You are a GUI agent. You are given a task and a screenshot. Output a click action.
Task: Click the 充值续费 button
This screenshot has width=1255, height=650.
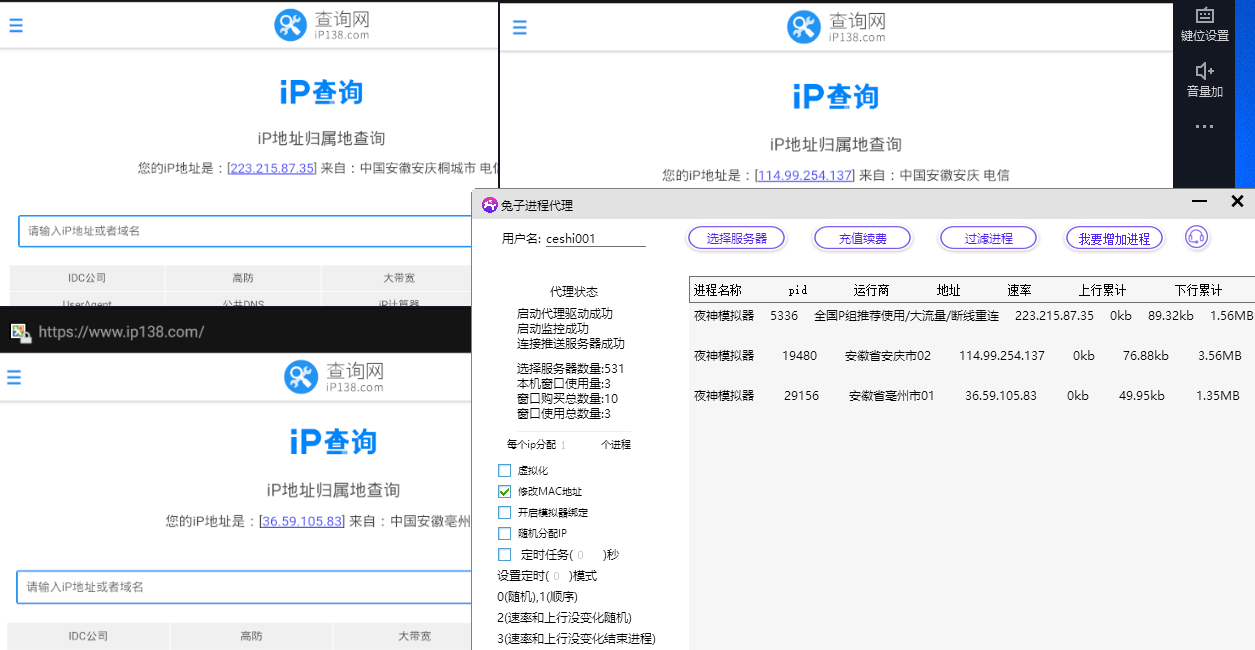[x=863, y=238]
